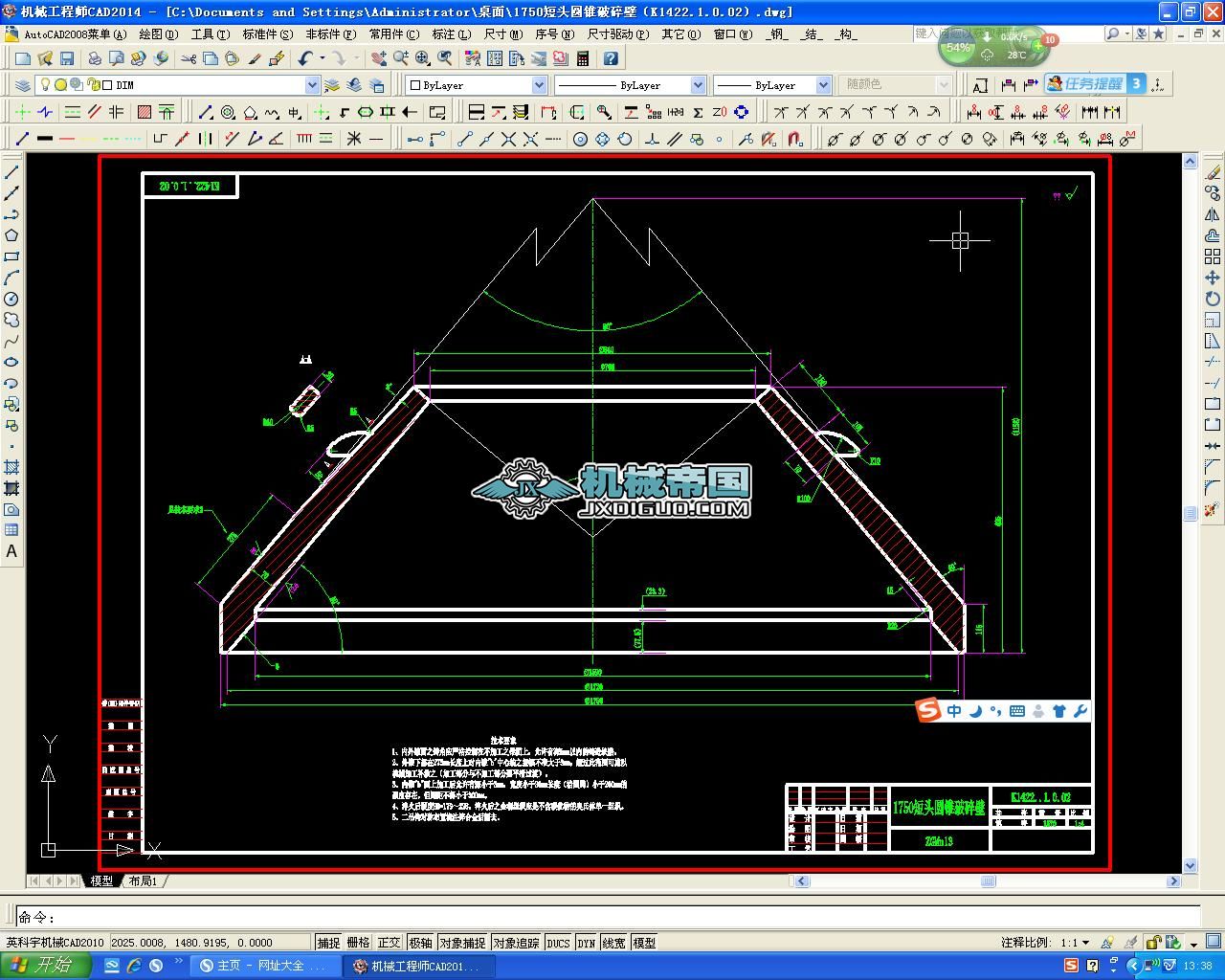Select the Polygon tool in left toolbar
Image resolution: width=1225 pixels, height=980 pixels.
tap(11, 235)
